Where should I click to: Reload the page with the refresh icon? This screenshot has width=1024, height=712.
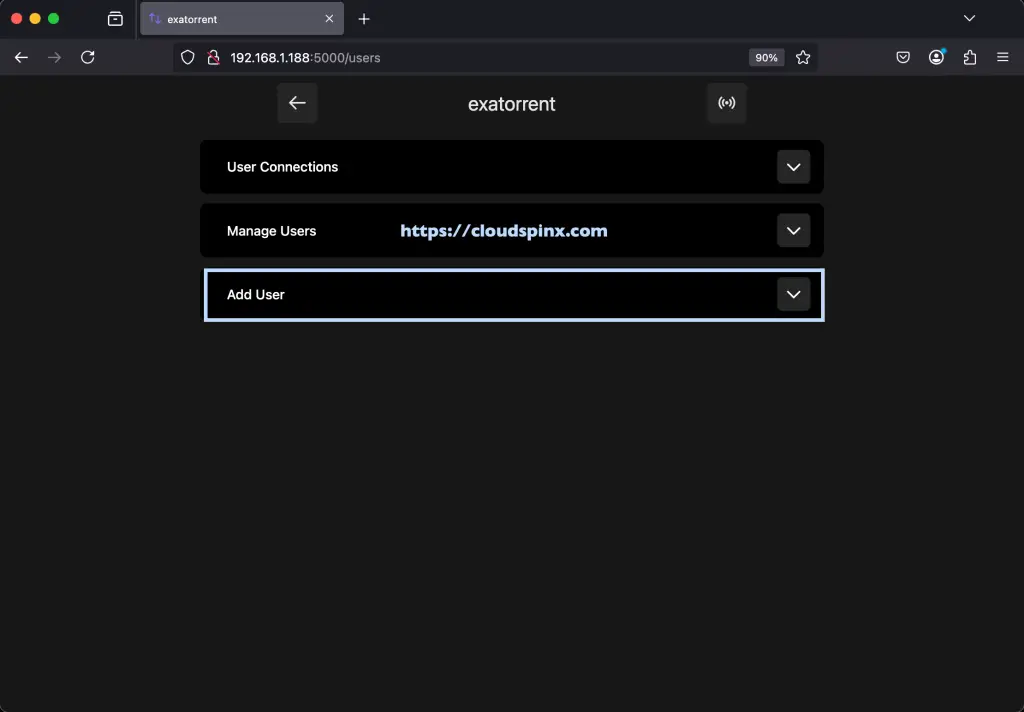point(88,57)
